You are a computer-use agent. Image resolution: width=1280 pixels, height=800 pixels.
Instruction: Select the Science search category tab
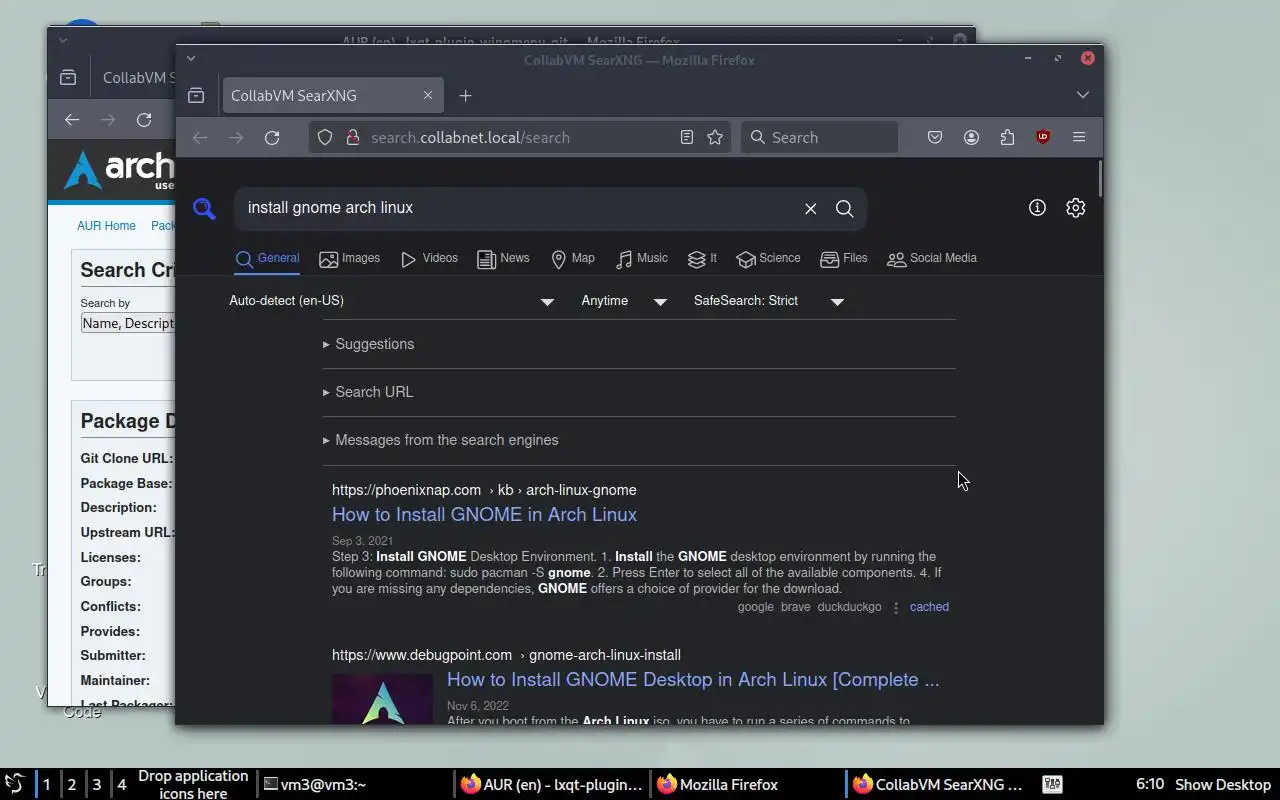tap(768, 258)
